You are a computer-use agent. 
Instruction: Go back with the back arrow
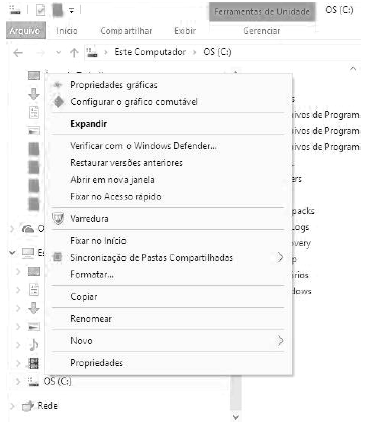18,52
